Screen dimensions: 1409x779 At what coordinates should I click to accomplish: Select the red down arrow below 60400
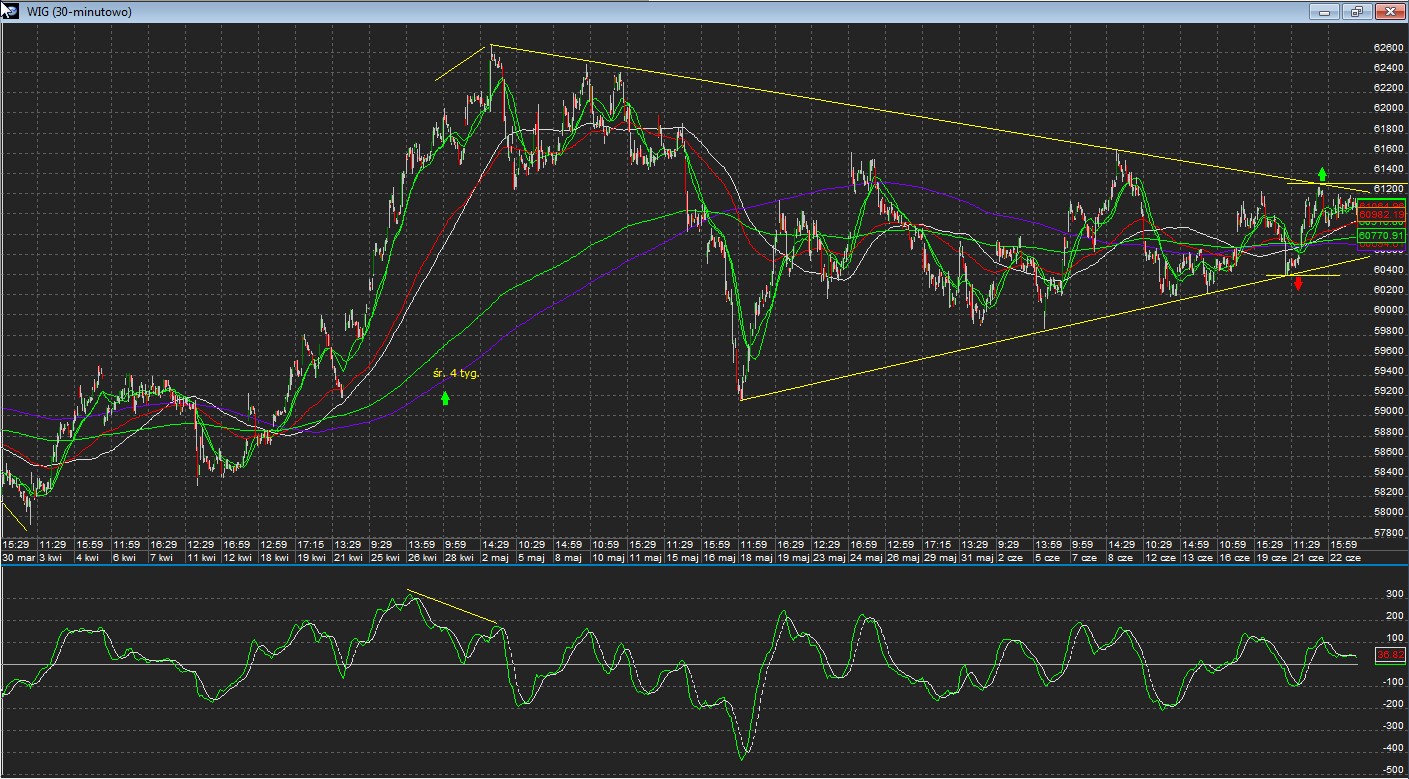(1298, 284)
